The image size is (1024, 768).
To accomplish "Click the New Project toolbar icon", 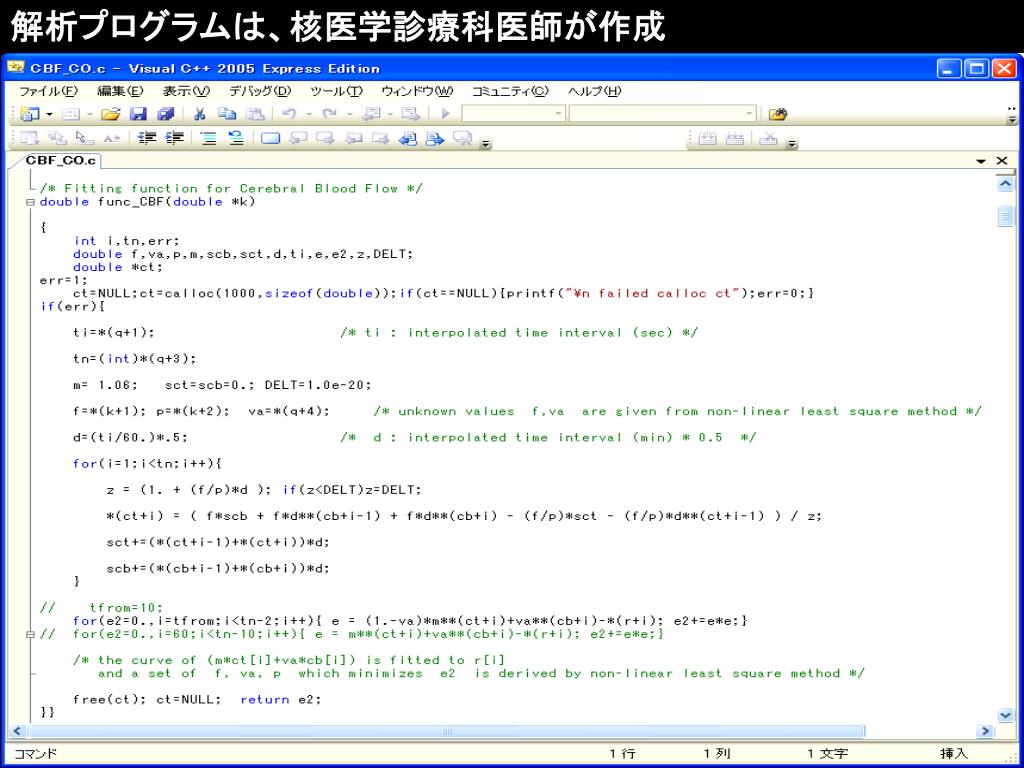I will pos(29,114).
